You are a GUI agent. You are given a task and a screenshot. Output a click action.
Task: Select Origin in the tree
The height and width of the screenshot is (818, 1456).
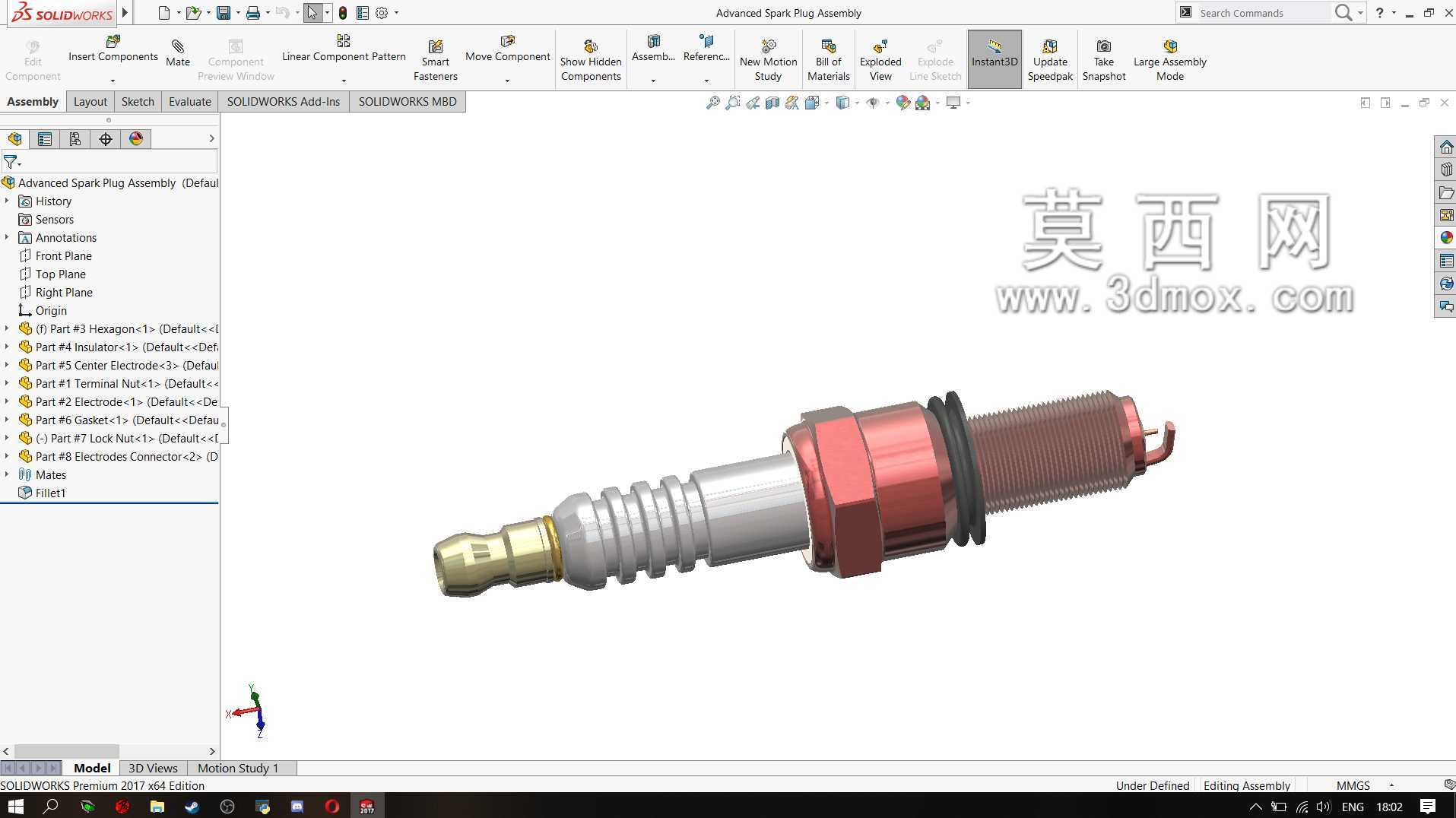point(43,310)
